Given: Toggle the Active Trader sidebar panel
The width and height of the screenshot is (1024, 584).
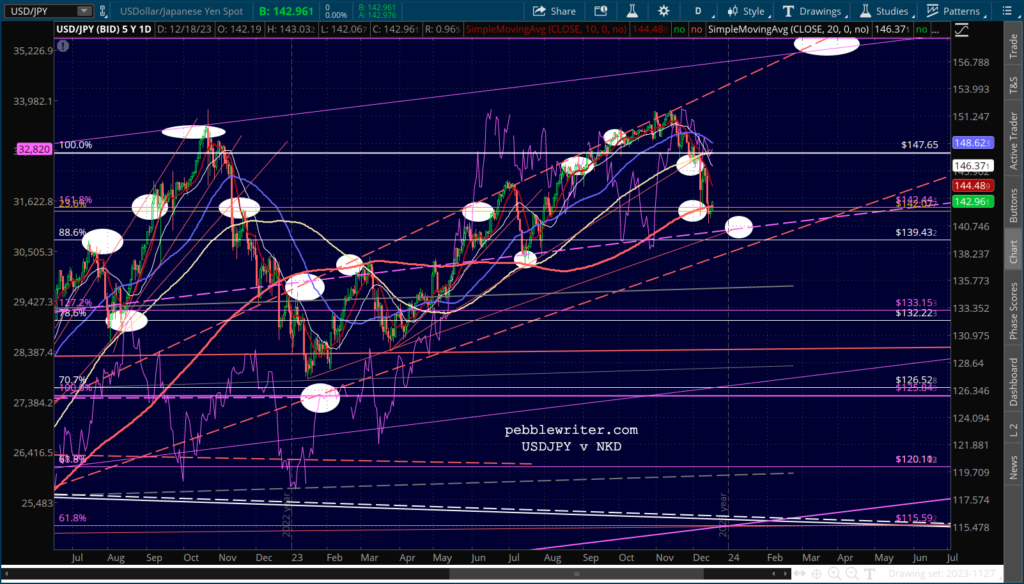Looking at the screenshot, I should coord(1013,141).
